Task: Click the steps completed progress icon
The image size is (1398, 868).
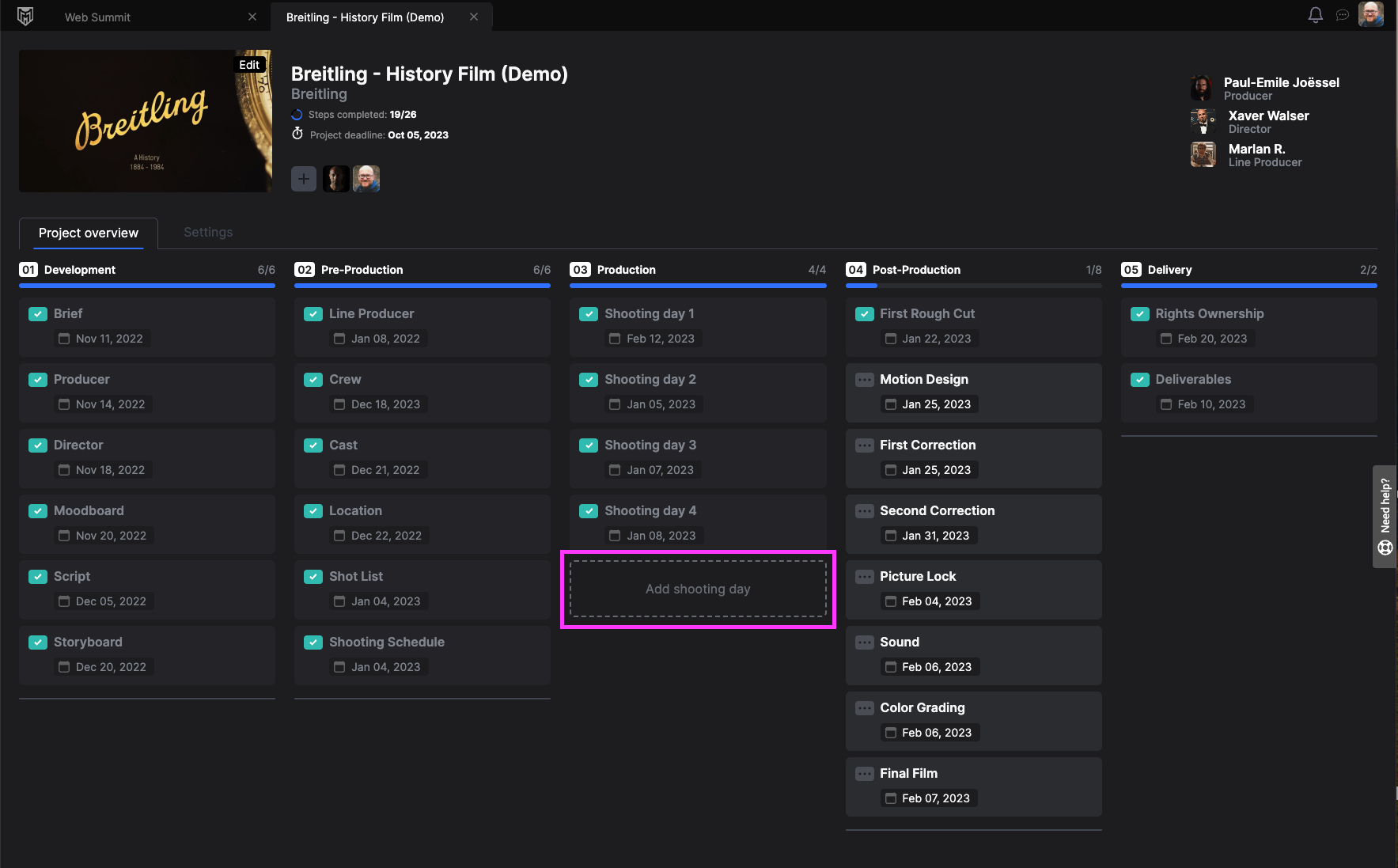Action: (x=297, y=115)
